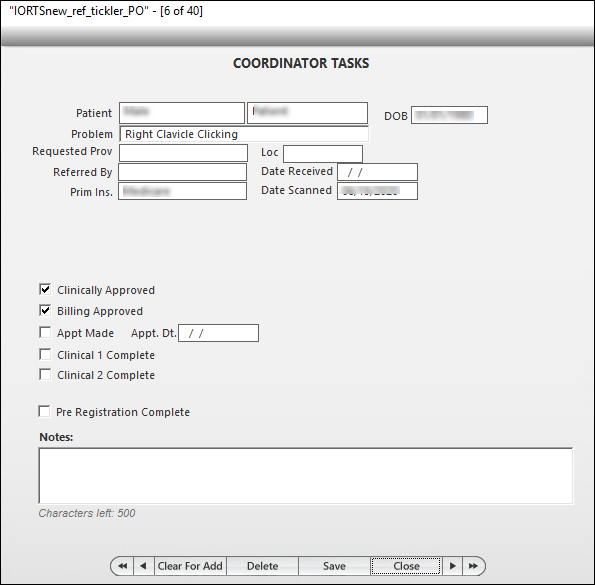Delete the current record
595x585 pixels.
pos(263,566)
